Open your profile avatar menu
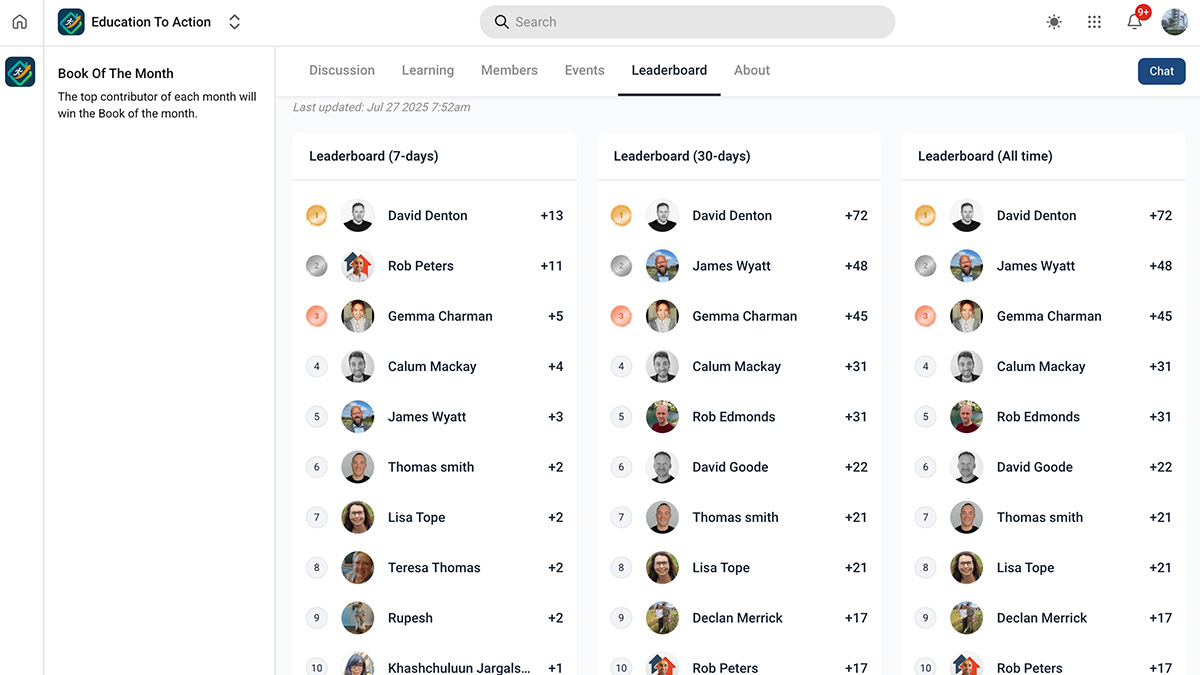The width and height of the screenshot is (1200, 675). coord(1174,21)
